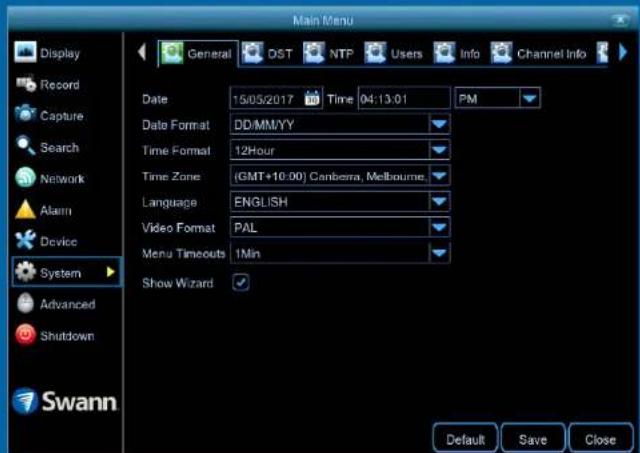
Task: Click the Default button
Action: [465, 439]
